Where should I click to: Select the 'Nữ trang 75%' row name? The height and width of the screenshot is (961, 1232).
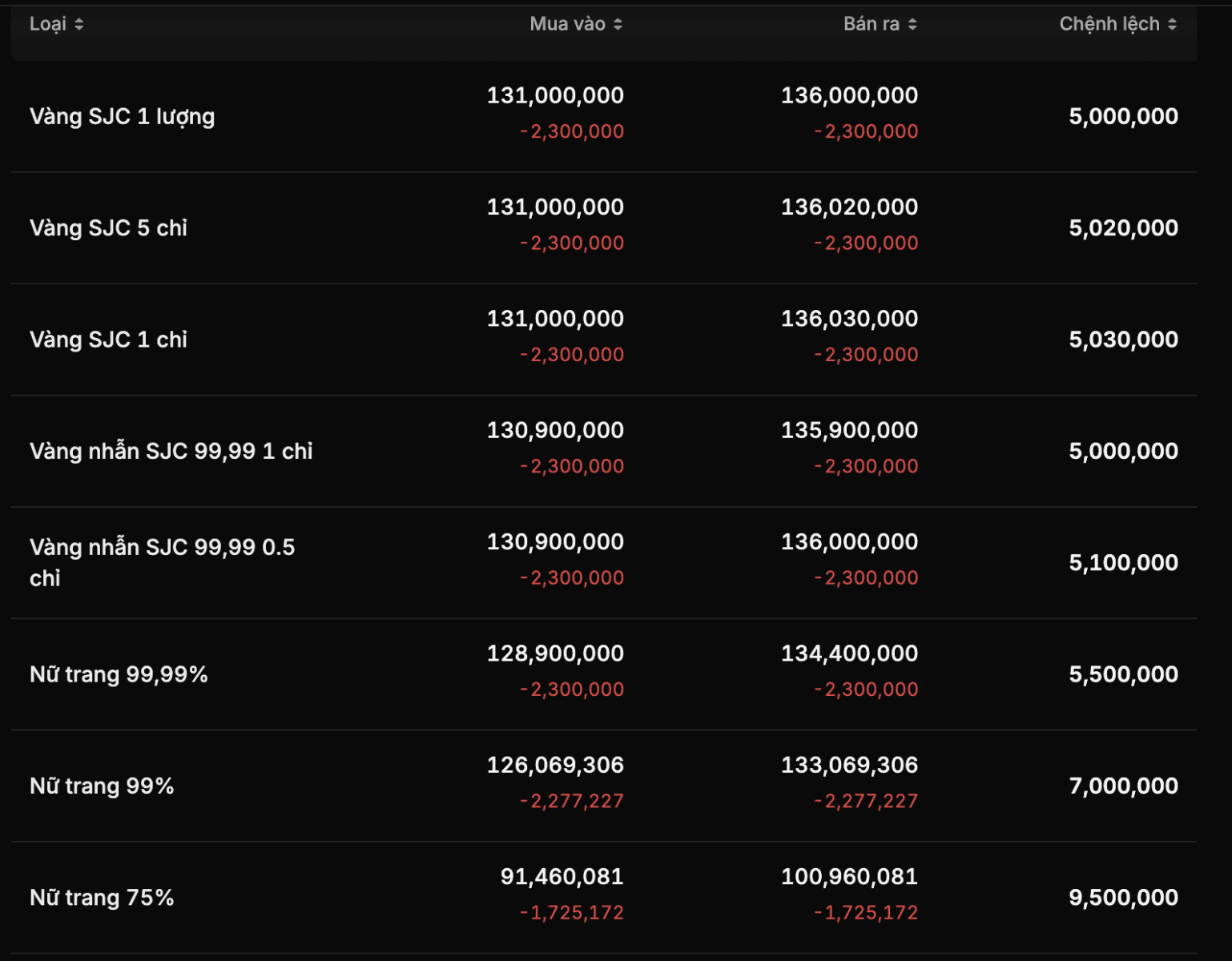pos(102,898)
